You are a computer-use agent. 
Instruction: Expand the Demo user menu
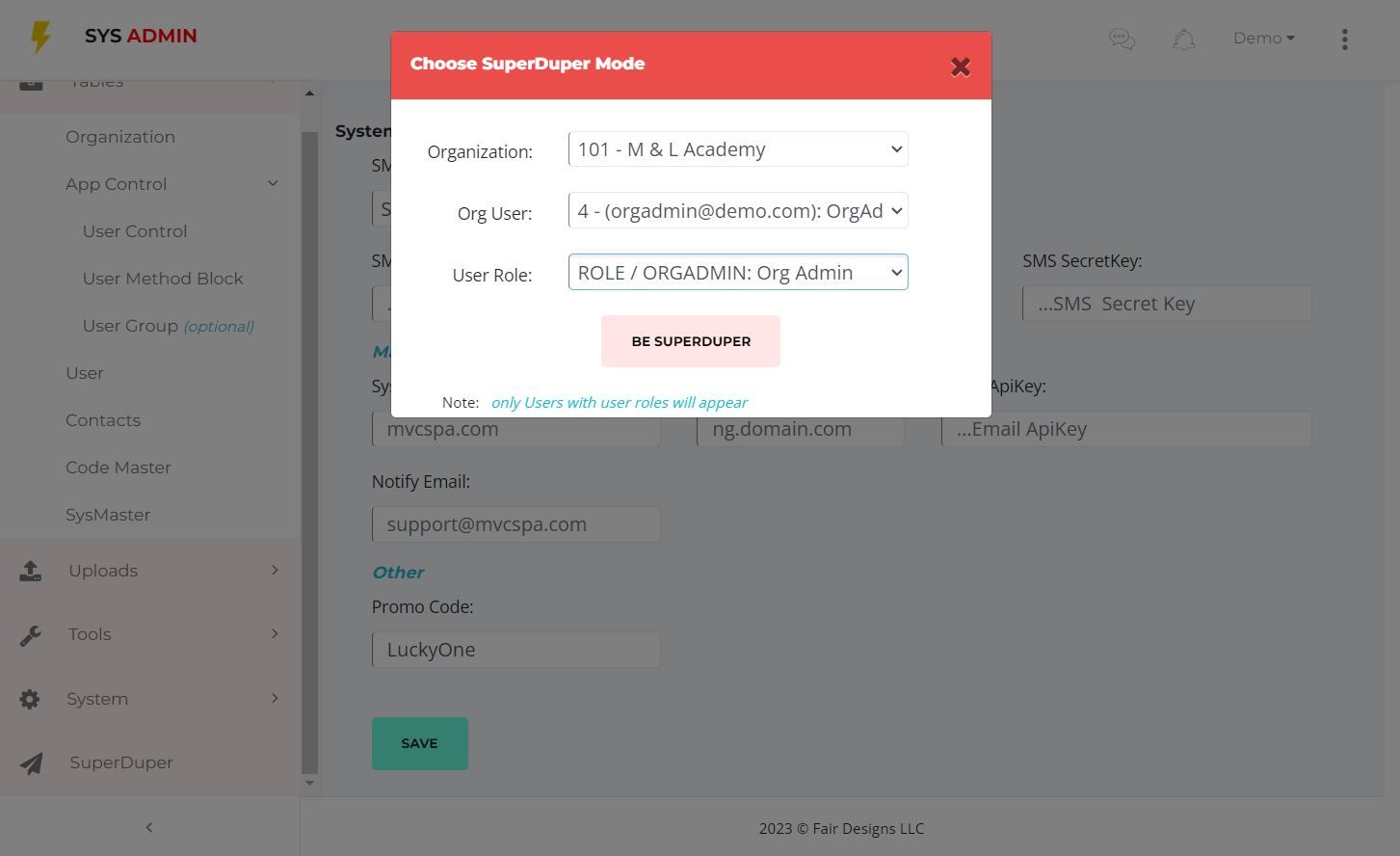[x=1263, y=39]
